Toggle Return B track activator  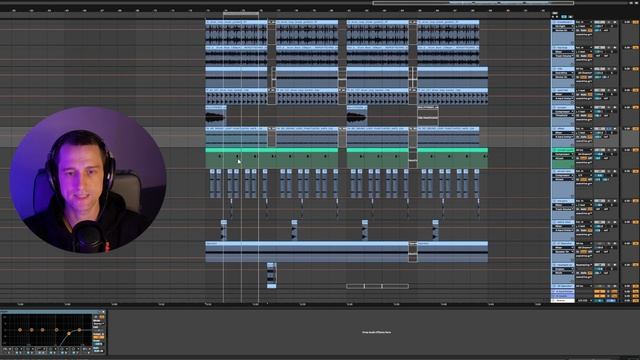[x=600, y=296]
